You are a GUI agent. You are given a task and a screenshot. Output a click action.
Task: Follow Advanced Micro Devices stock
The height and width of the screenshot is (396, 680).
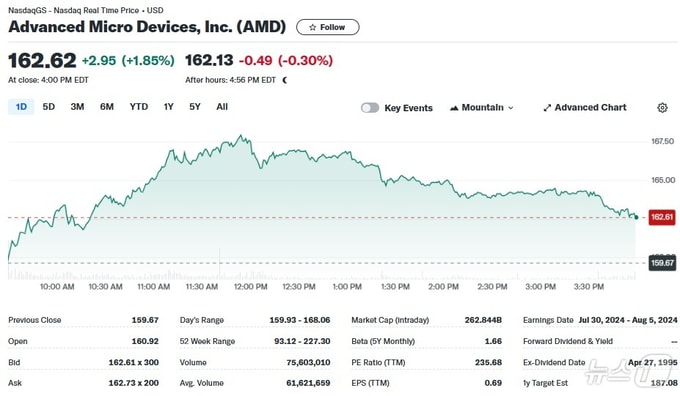click(327, 27)
